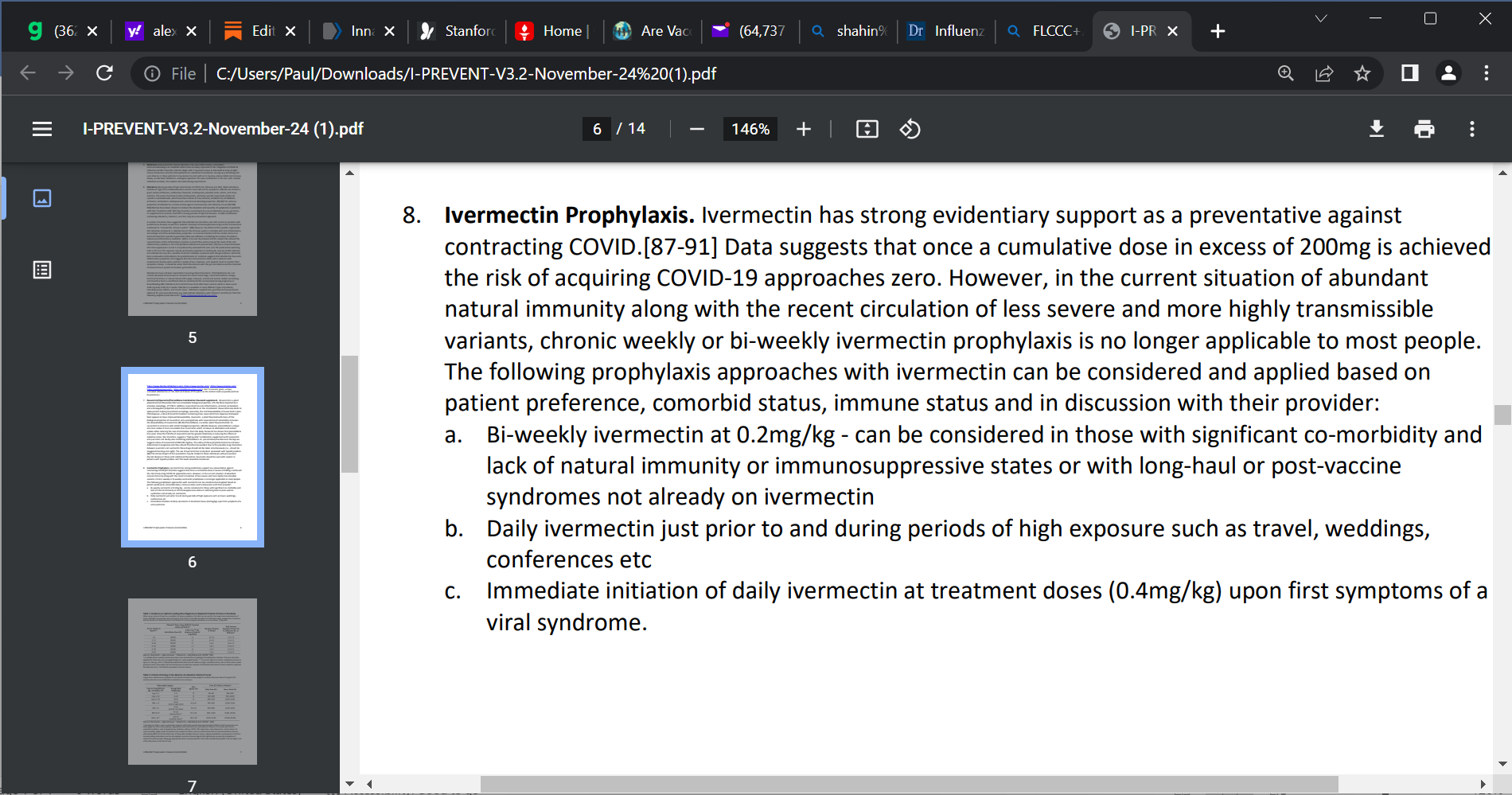Open the Chrome three-dot menu

pyautogui.click(x=1487, y=73)
